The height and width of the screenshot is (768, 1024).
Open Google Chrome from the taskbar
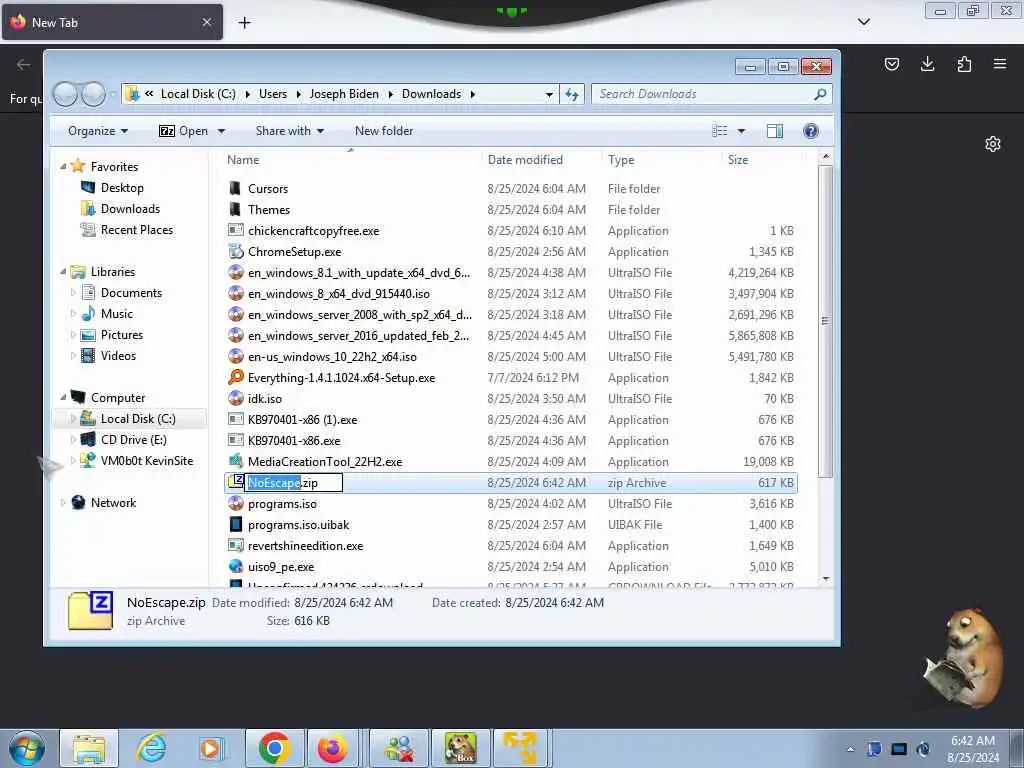[274, 748]
